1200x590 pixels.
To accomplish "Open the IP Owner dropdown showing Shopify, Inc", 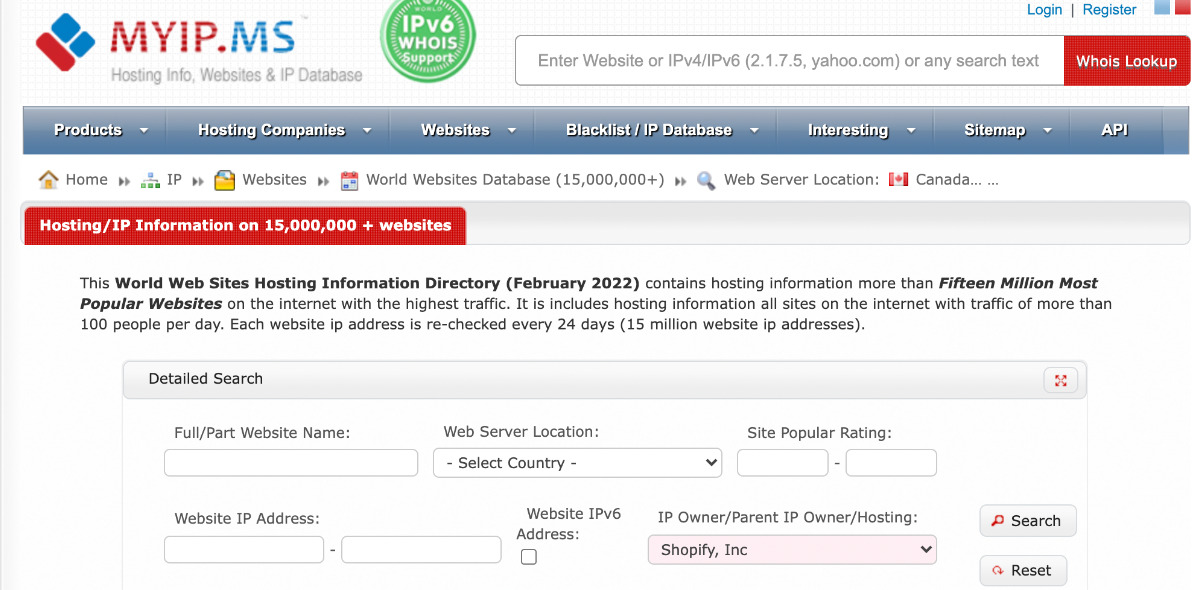I will (x=792, y=550).
